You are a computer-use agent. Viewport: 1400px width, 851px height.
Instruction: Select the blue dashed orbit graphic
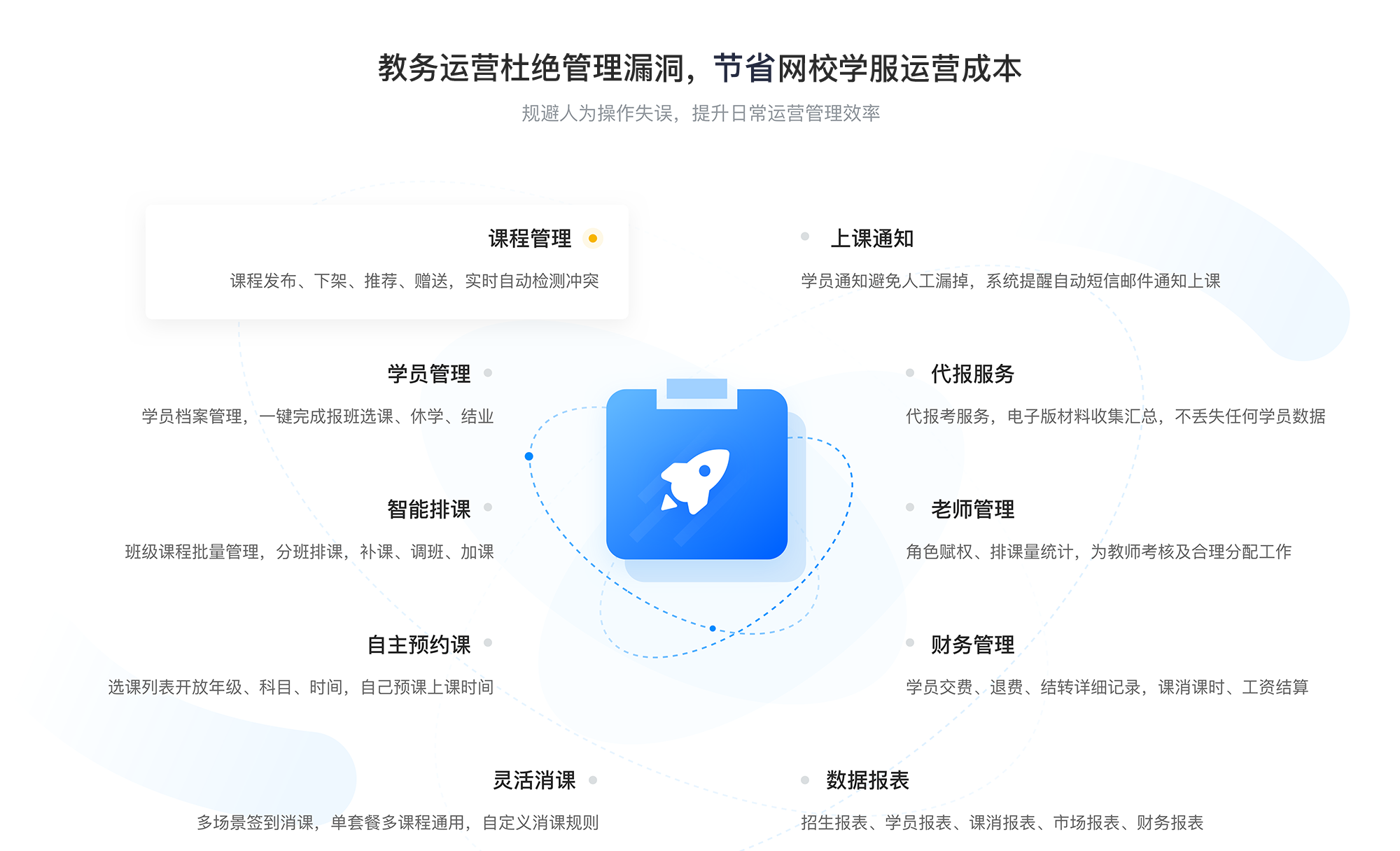coord(700,490)
